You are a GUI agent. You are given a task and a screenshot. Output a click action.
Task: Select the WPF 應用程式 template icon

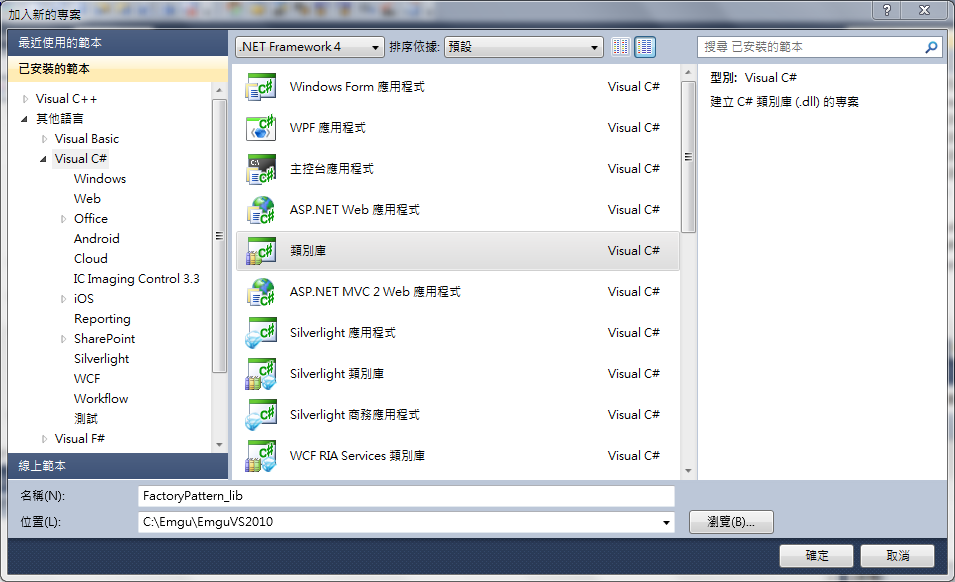pyautogui.click(x=261, y=128)
